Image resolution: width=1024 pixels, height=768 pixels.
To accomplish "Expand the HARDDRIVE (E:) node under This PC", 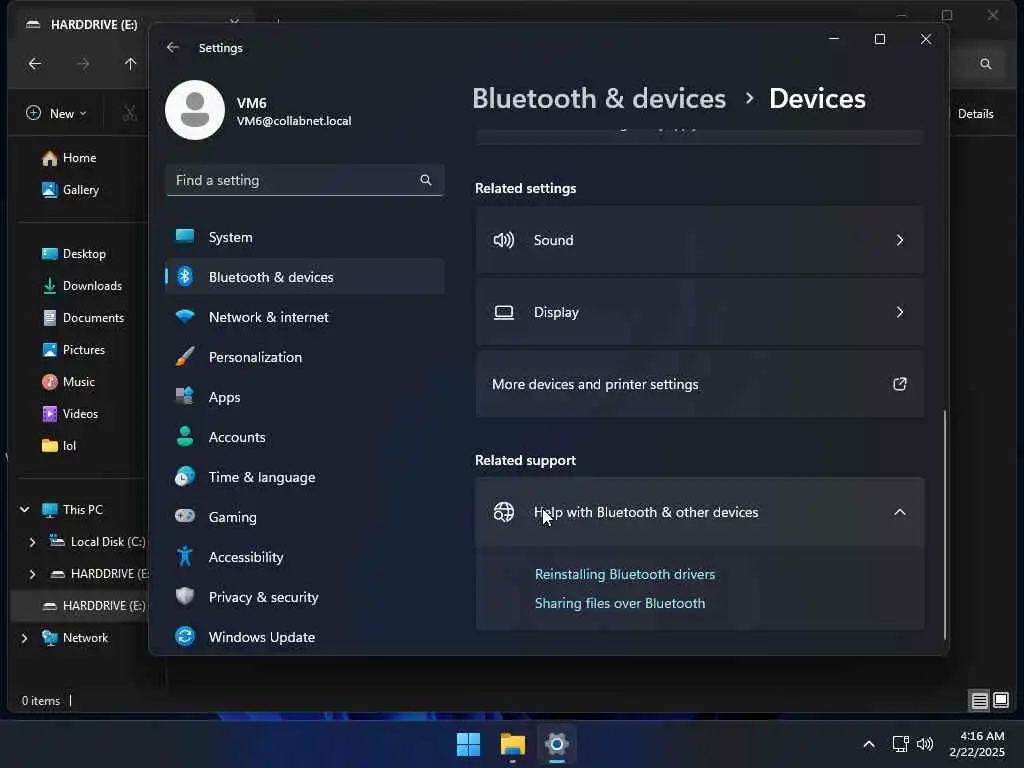I will tap(32, 573).
